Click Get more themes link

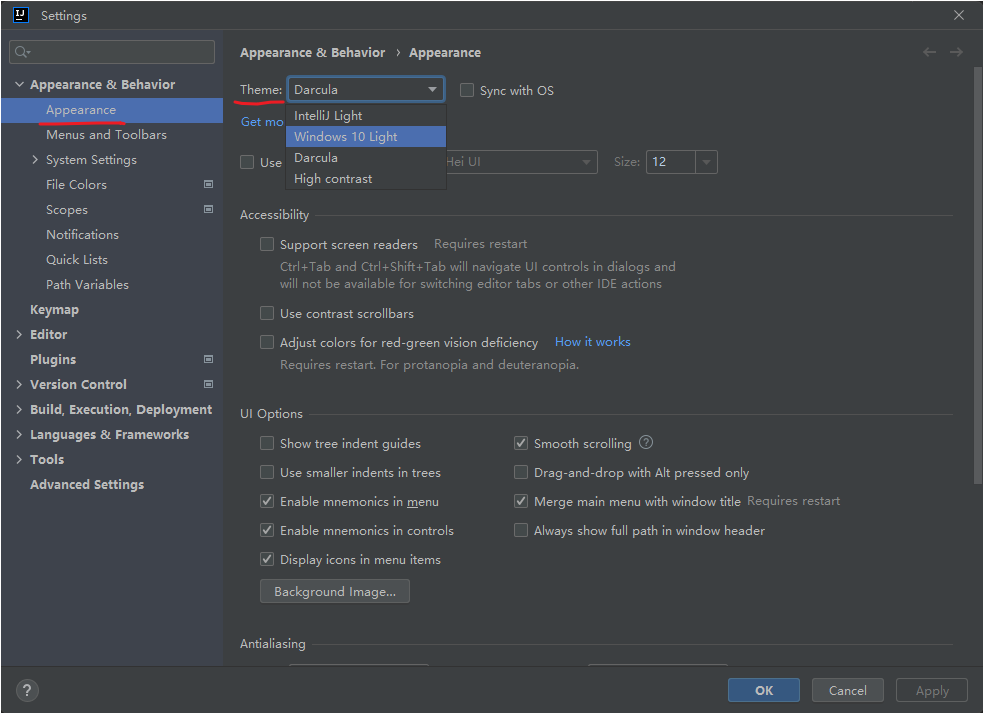(x=263, y=122)
